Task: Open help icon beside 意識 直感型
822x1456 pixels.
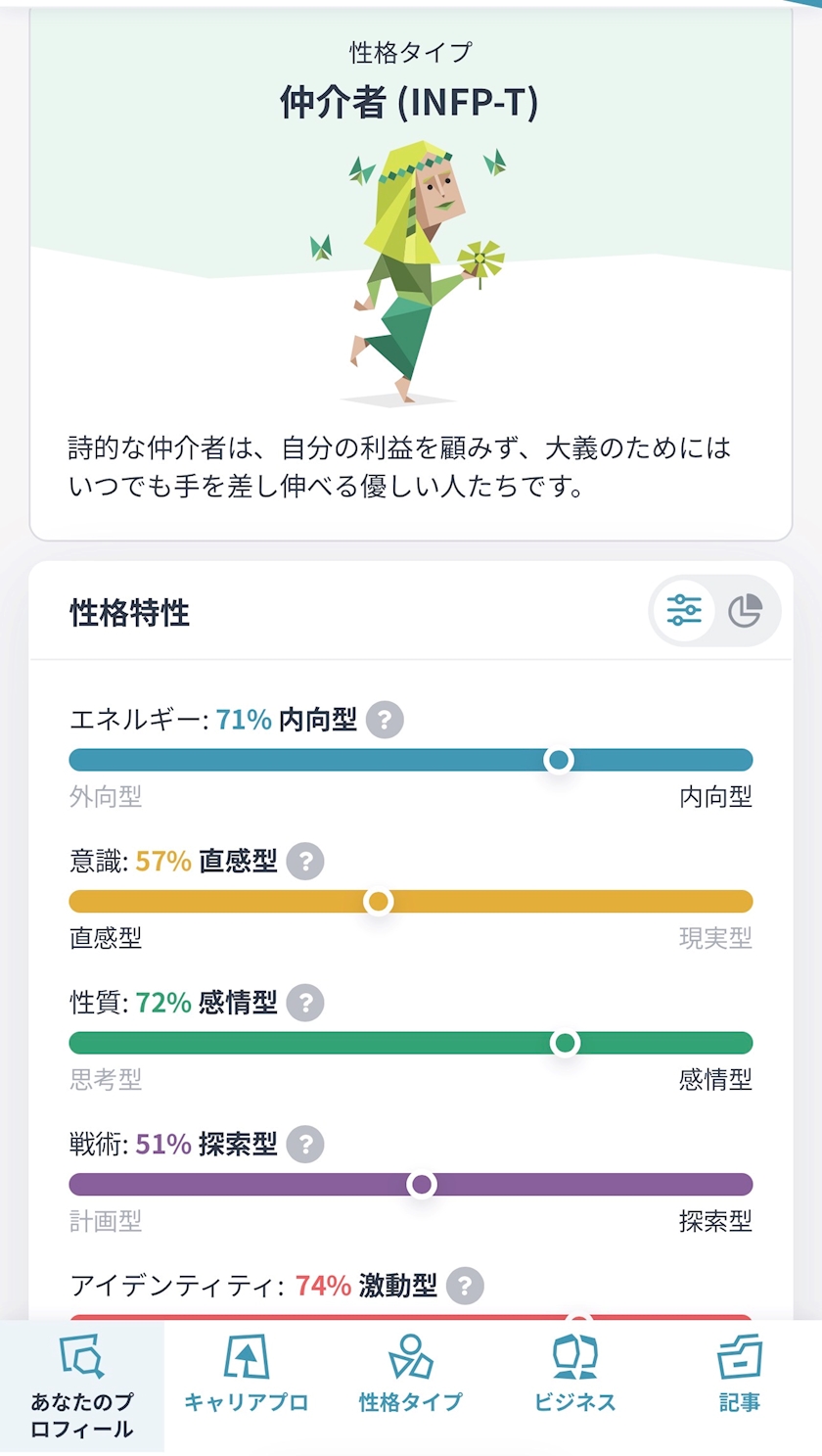Action: [x=305, y=862]
